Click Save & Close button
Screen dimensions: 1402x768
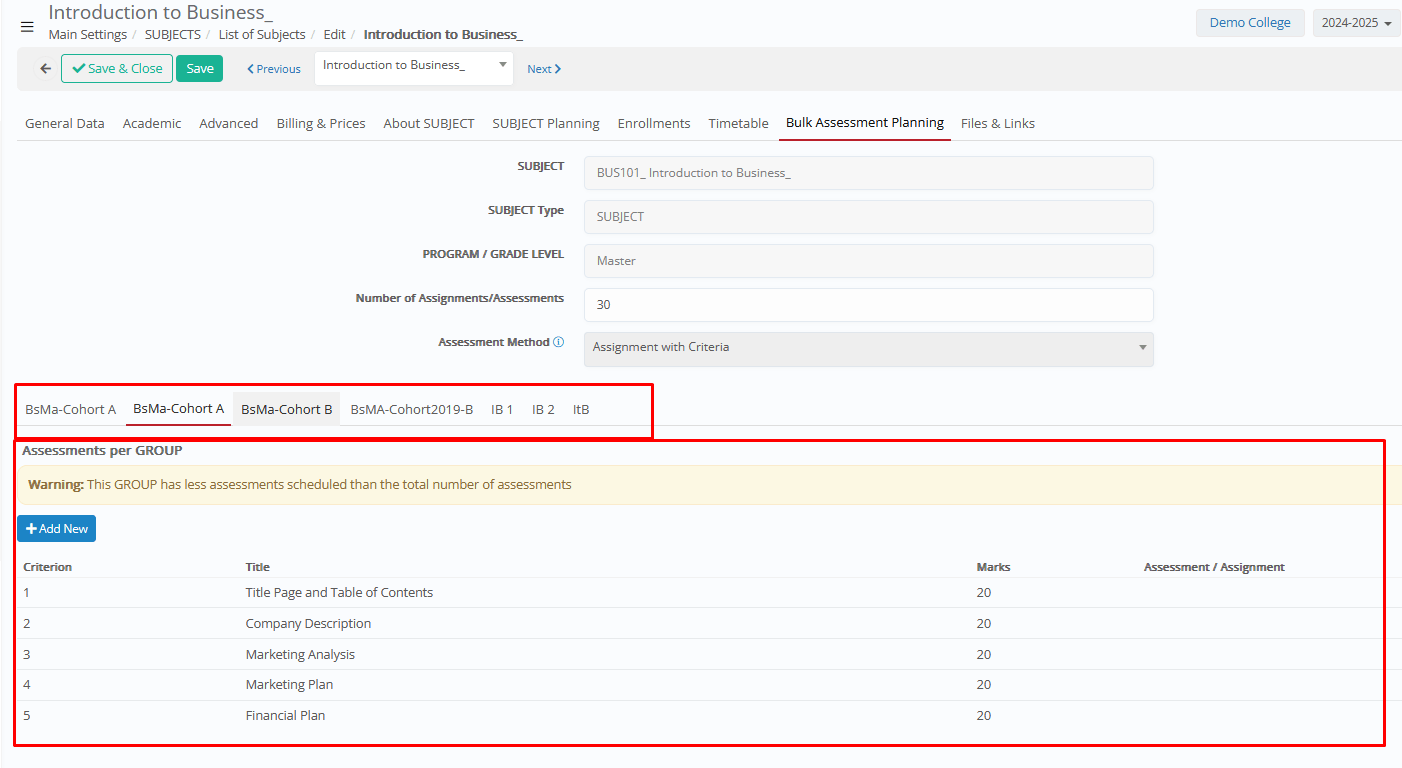click(117, 69)
